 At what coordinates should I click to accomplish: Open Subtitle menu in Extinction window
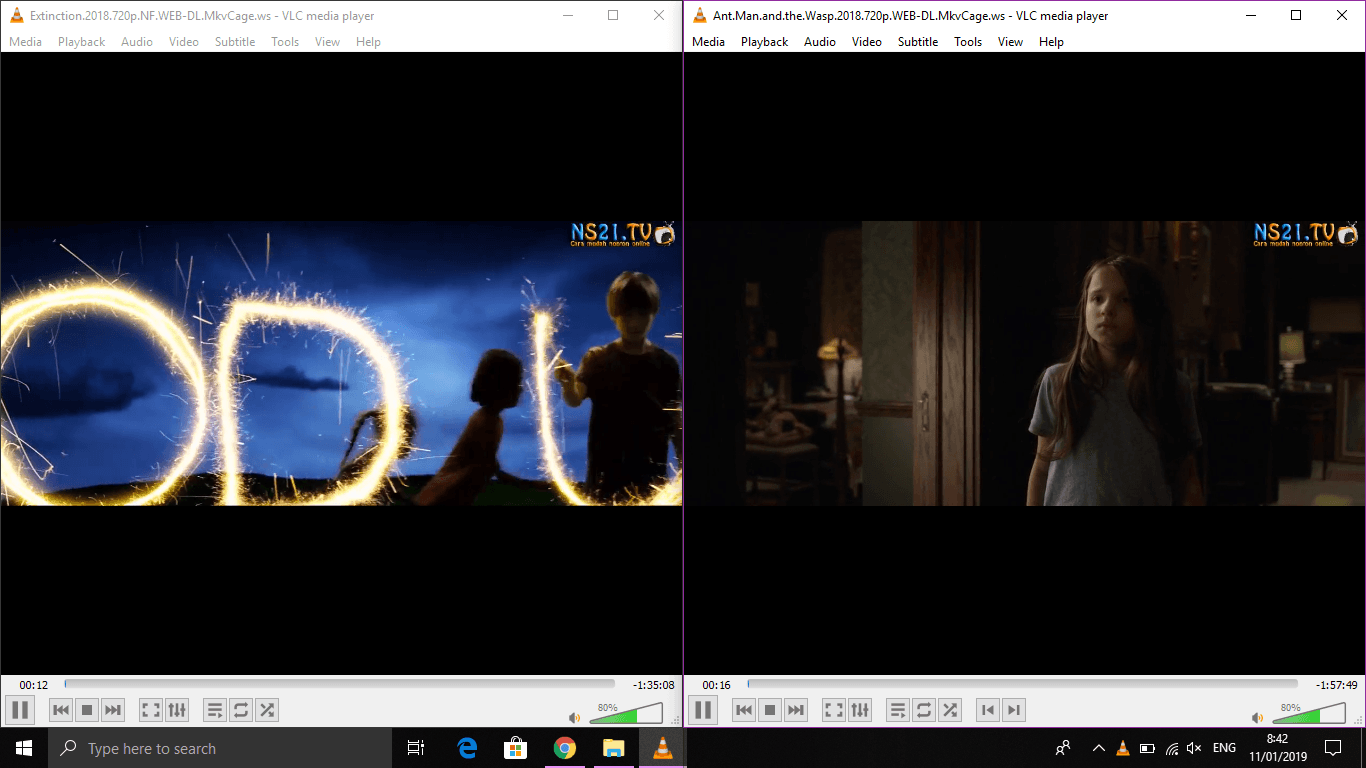pos(235,42)
